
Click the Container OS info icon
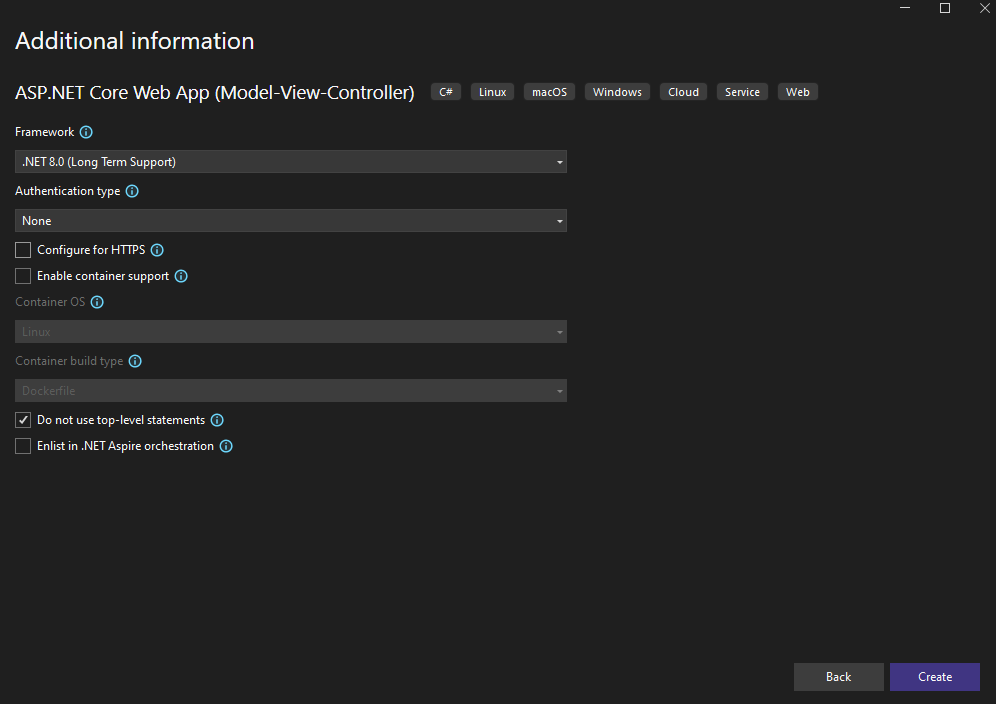click(x=97, y=302)
